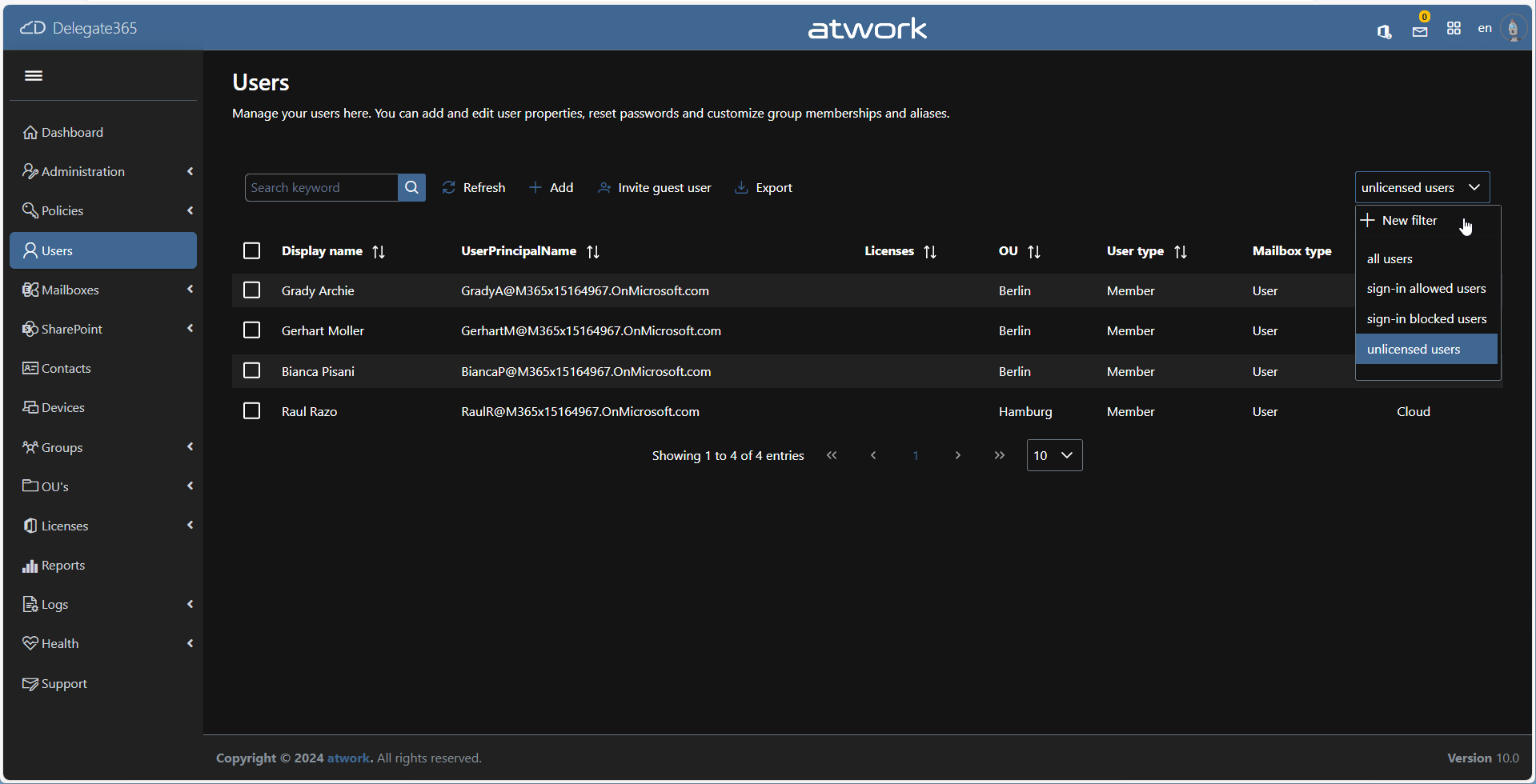Sort by UserPrincipalName column
The image size is (1536, 784).
coord(593,252)
